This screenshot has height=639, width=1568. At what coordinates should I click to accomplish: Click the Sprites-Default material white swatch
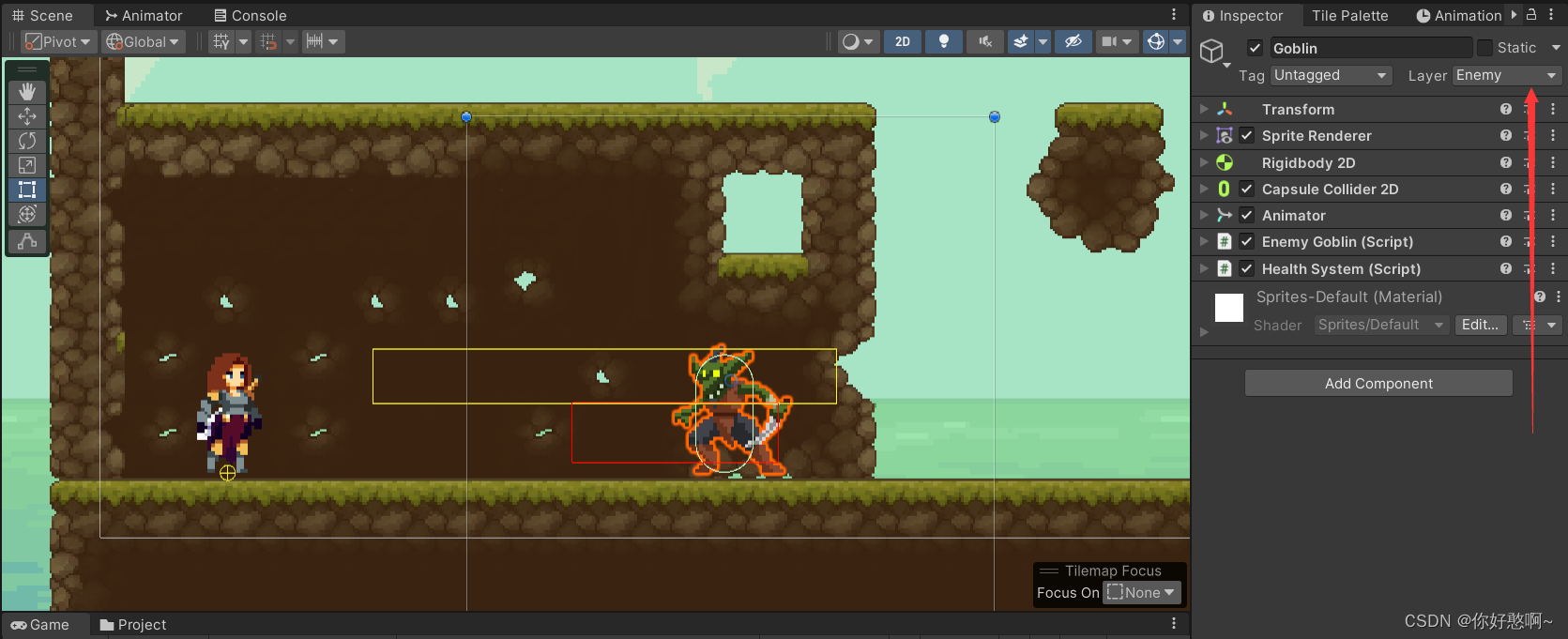coord(1229,308)
